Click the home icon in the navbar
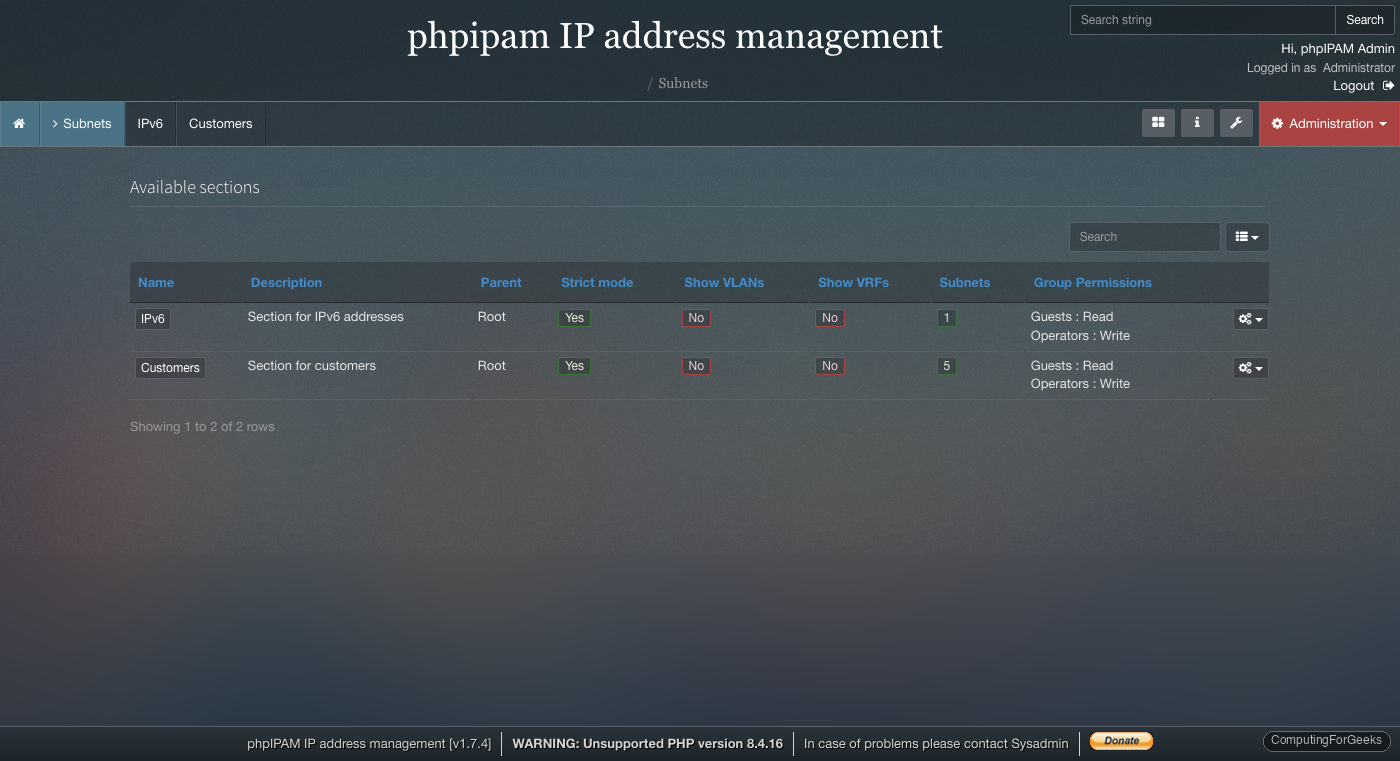The width and height of the screenshot is (1400, 761). (x=19, y=123)
